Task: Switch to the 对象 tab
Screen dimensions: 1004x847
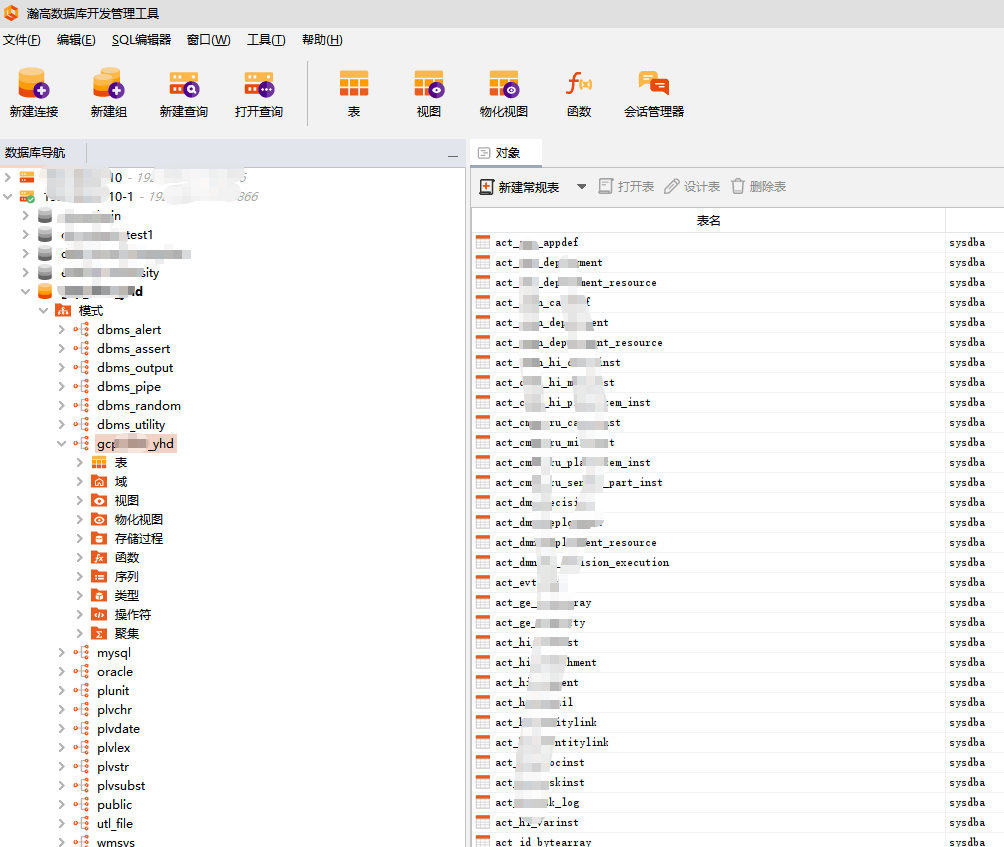Action: point(506,153)
